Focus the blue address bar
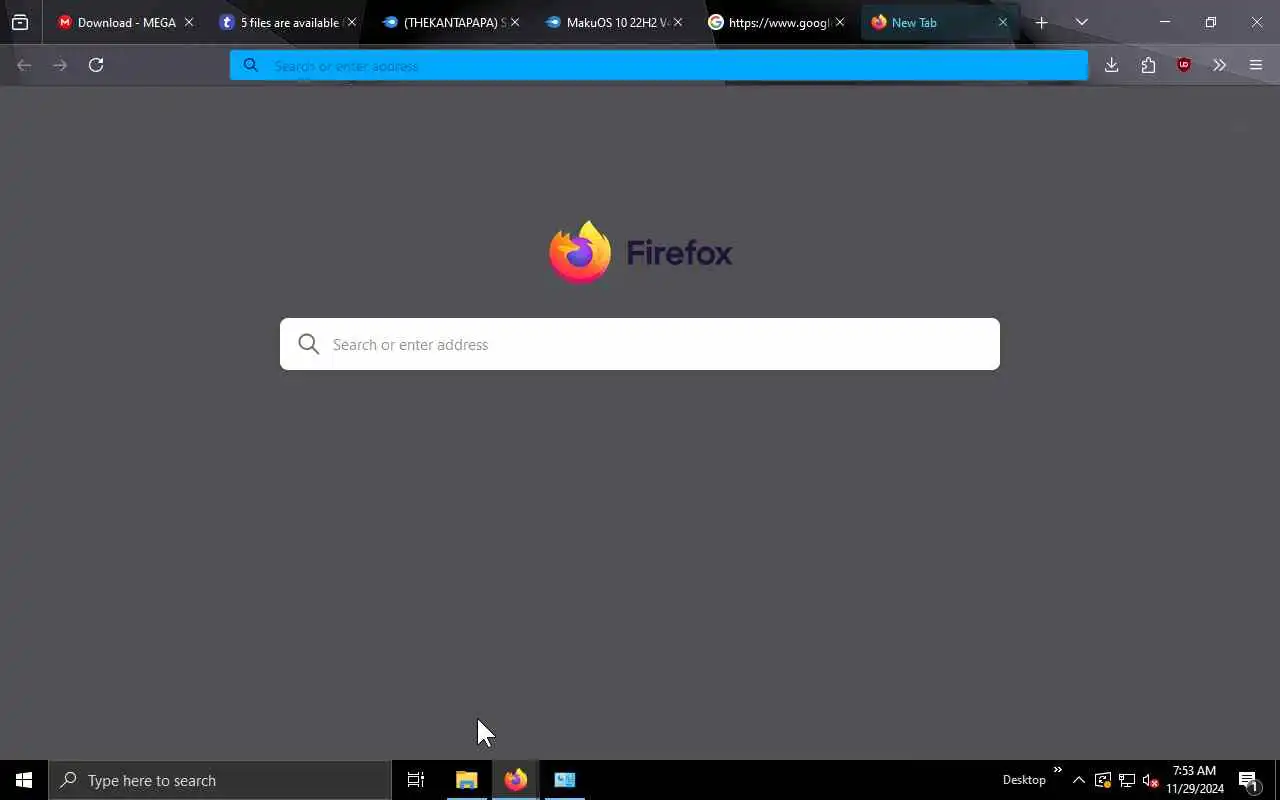The height and width of the screenshot is (800, 1280). click(x=659, y=65)
